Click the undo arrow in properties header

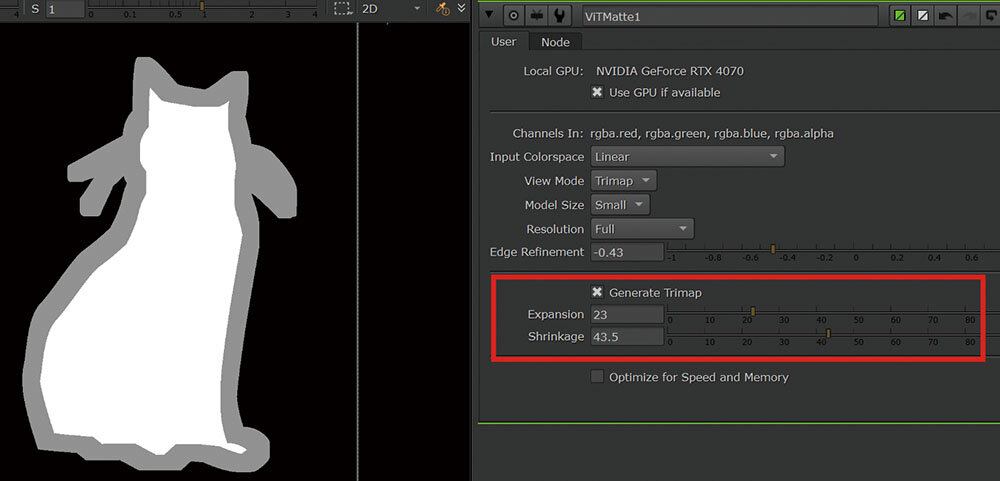pos(946,15)
